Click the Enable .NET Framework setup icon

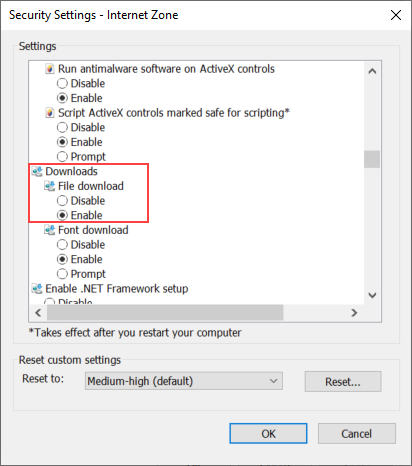click(x=37, y=289)
